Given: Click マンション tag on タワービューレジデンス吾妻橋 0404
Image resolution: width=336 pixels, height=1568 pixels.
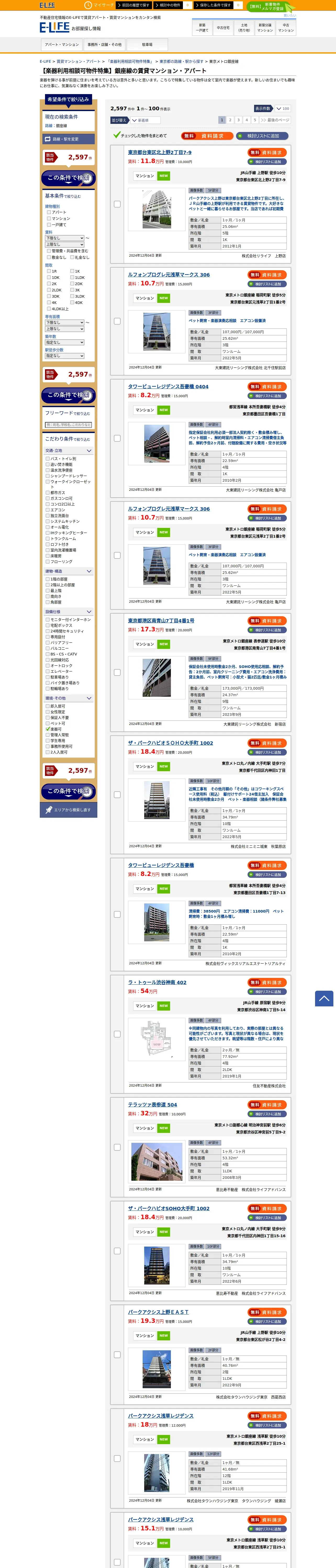Looking at the screenshot, I should coord(144,410).
